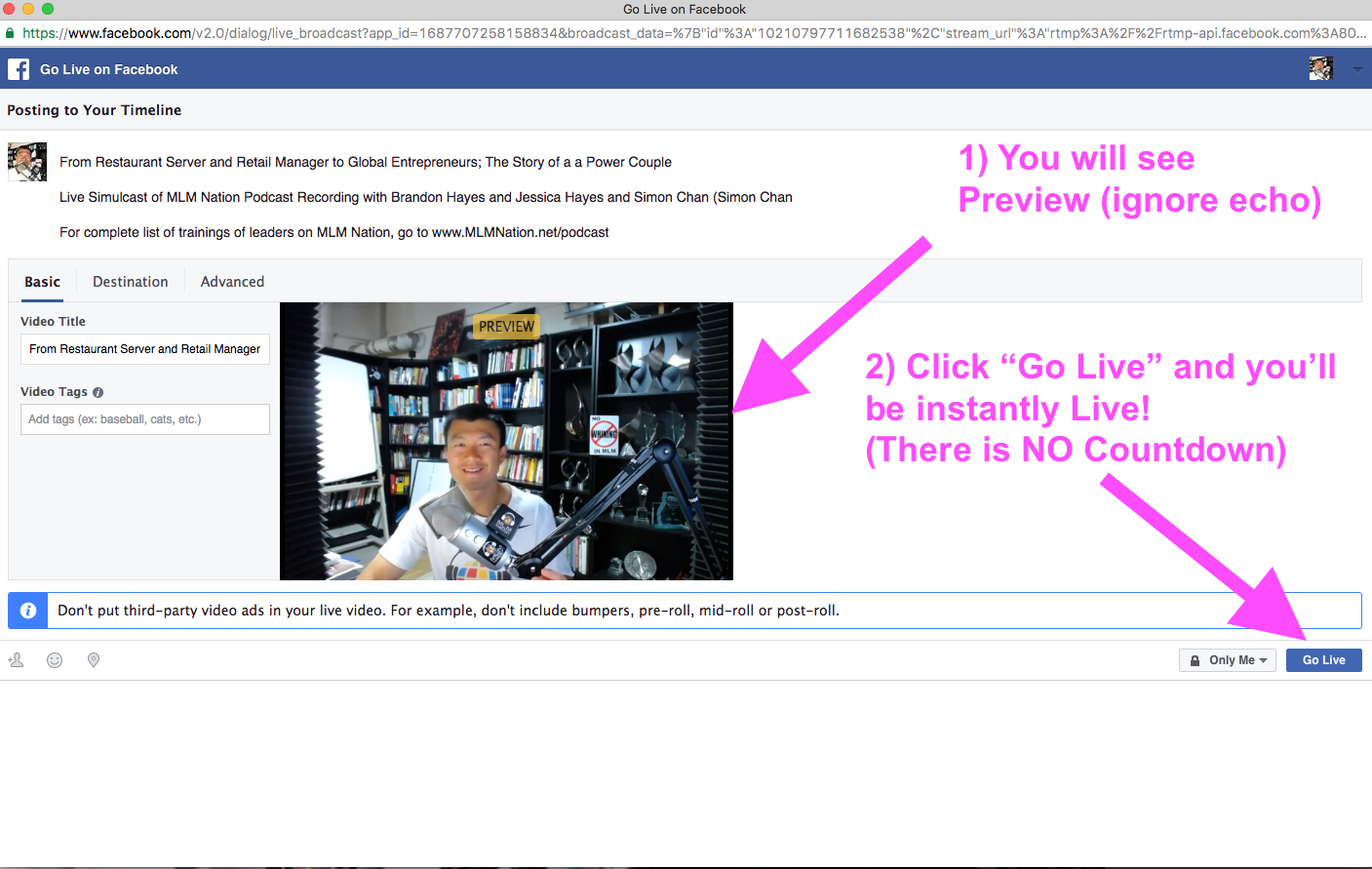The width and height of the screenshot is (1372, 869).
Task: Click the add location pin icon
Action: tap(94, 660)
